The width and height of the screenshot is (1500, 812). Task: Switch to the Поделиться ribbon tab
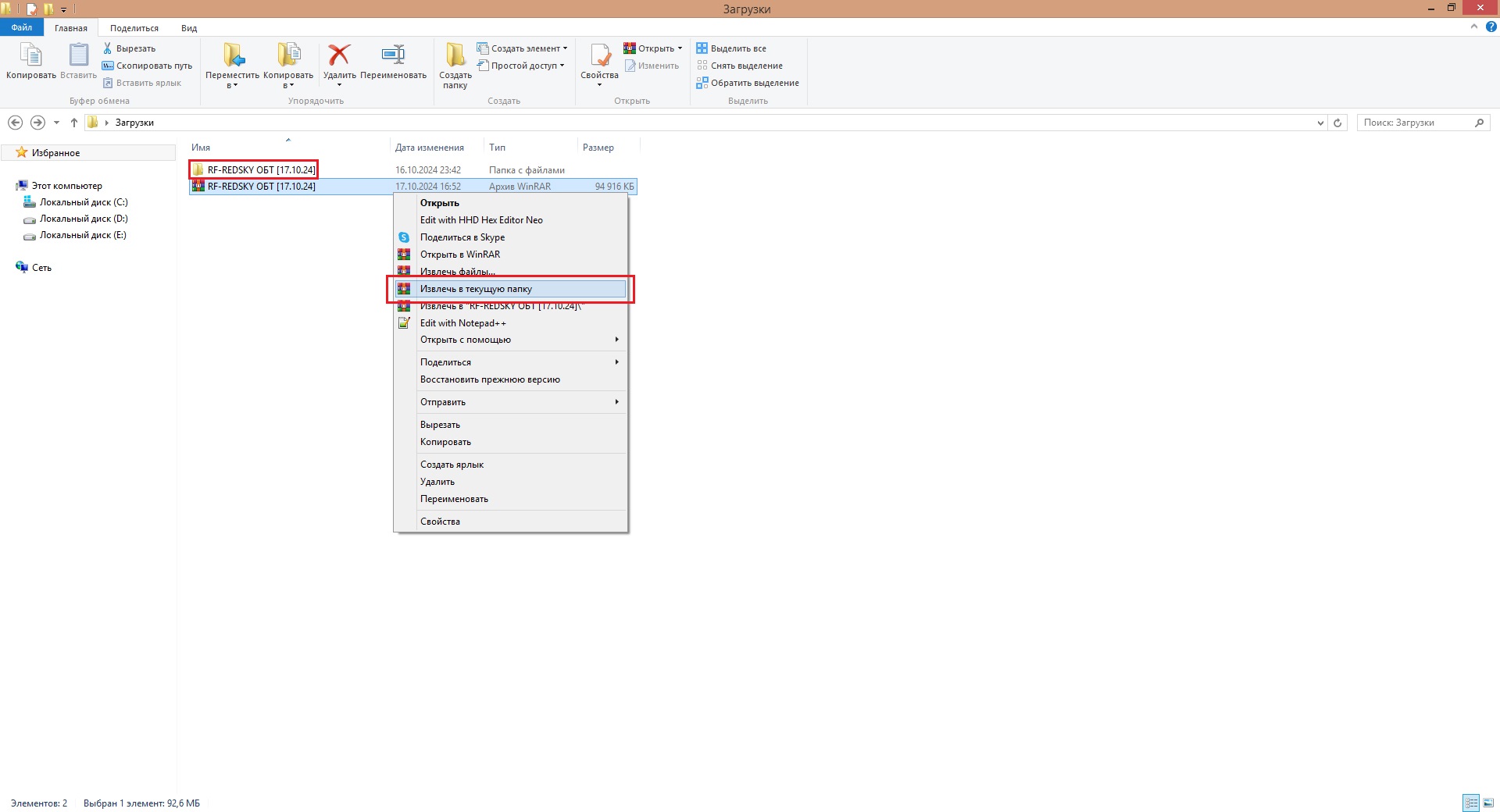[134, 28]
